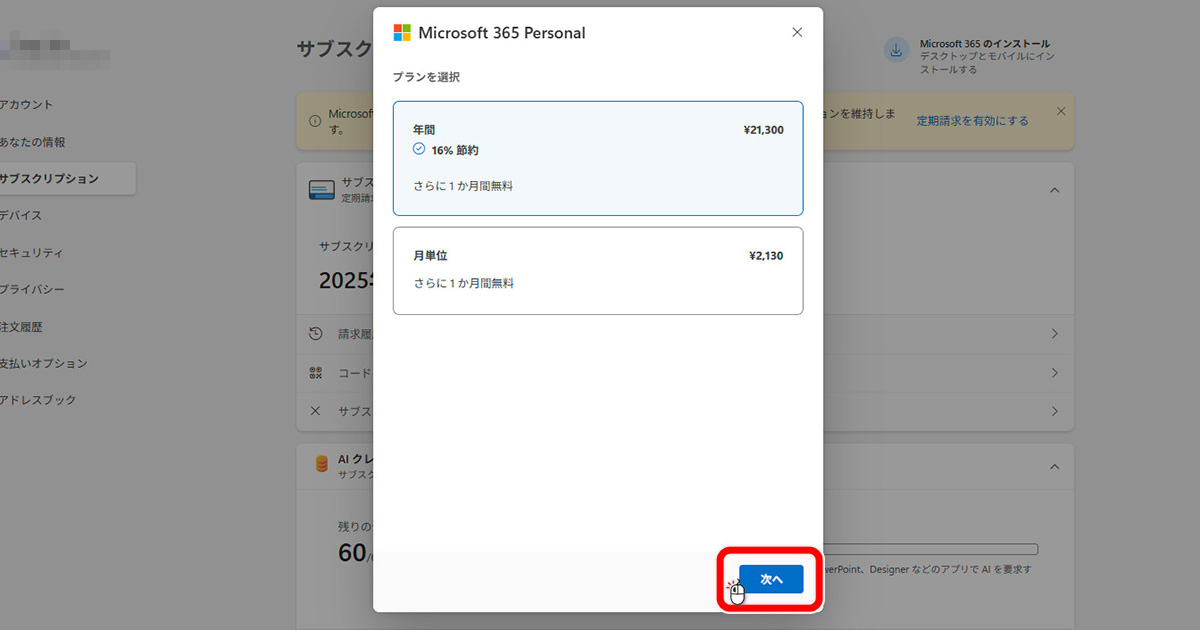
Task: Open 支払いオプション in the sidebar
Action: (44, 364)
